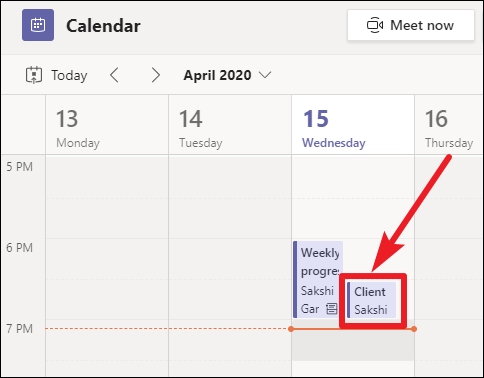Viewport: 484px width, 378px height.
Task: Open the April 2020 month label
Action: 217,75
